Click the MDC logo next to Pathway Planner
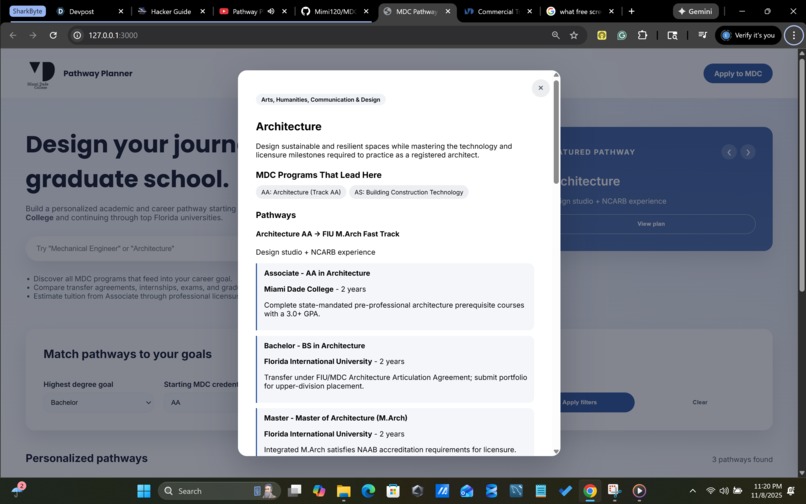The image size is (806, 504). coord(41,75)
